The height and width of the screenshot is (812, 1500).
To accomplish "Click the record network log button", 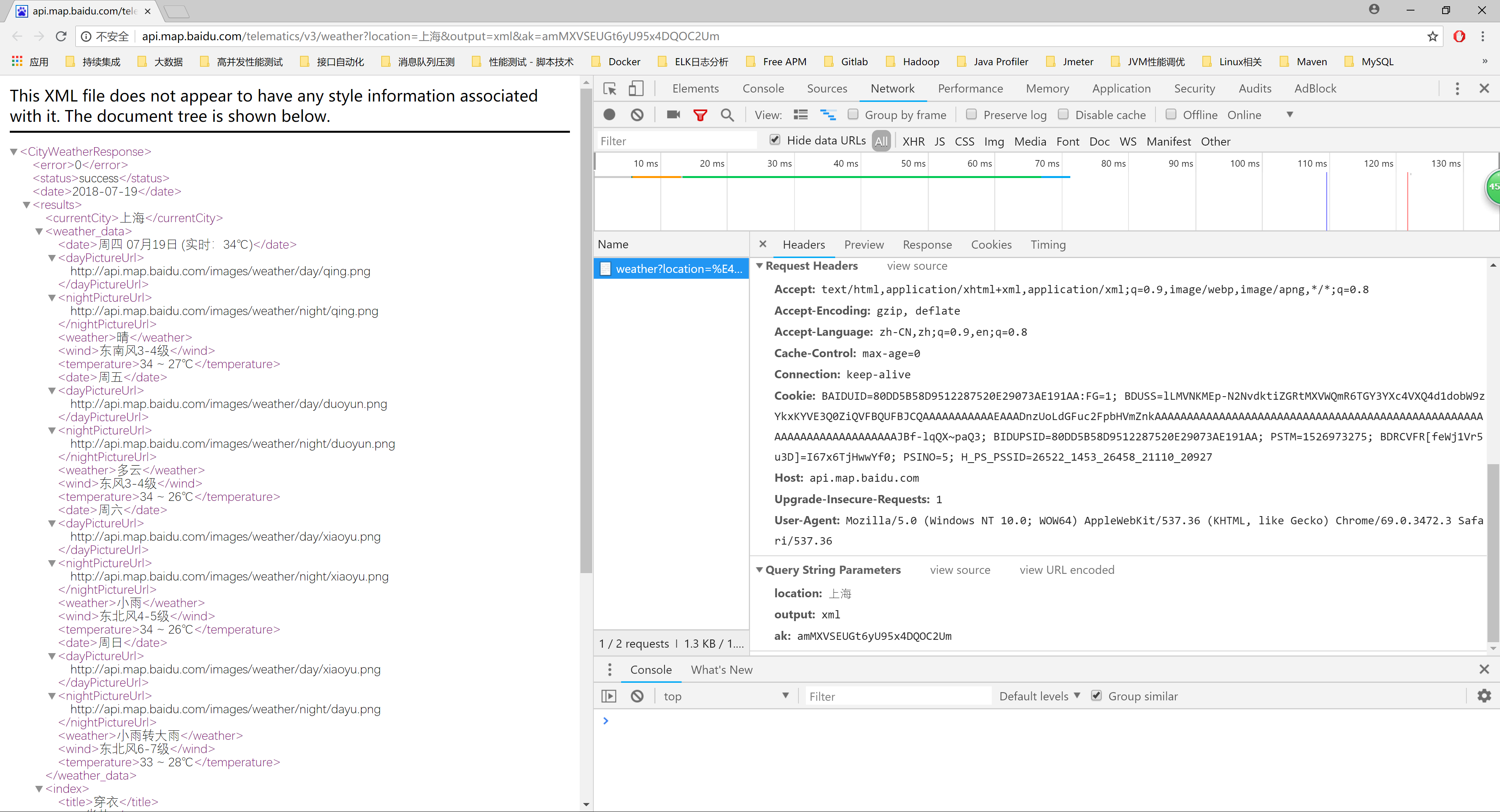I will point(609,115).
